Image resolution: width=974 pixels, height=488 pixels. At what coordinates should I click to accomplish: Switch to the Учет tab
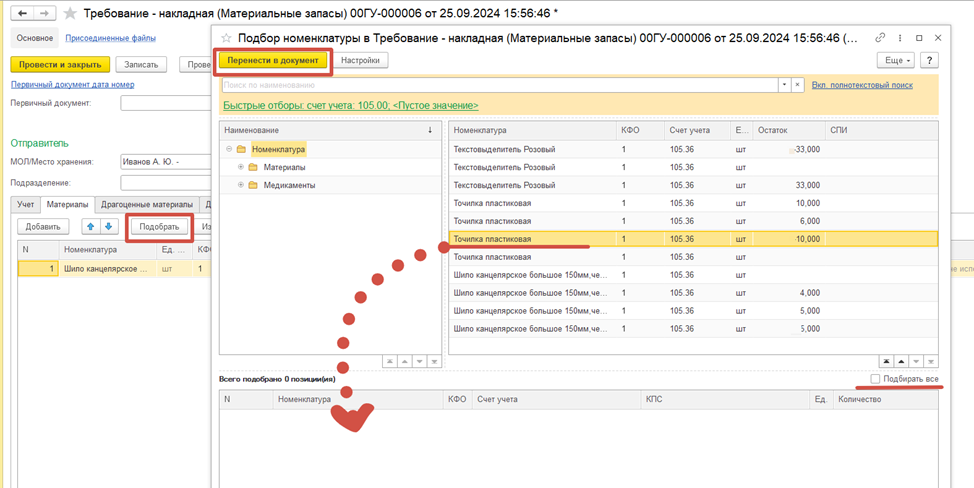pos(25,204)
